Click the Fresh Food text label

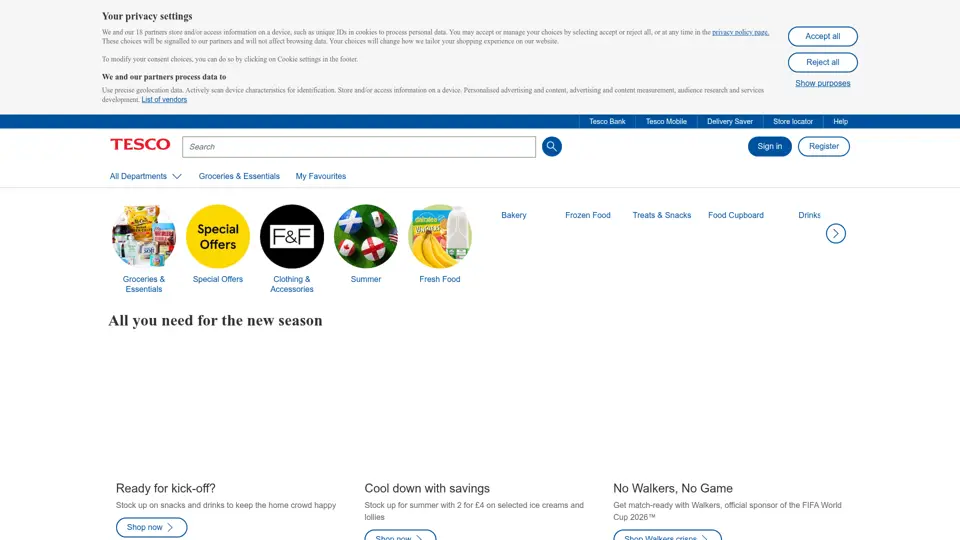[440, 279]
